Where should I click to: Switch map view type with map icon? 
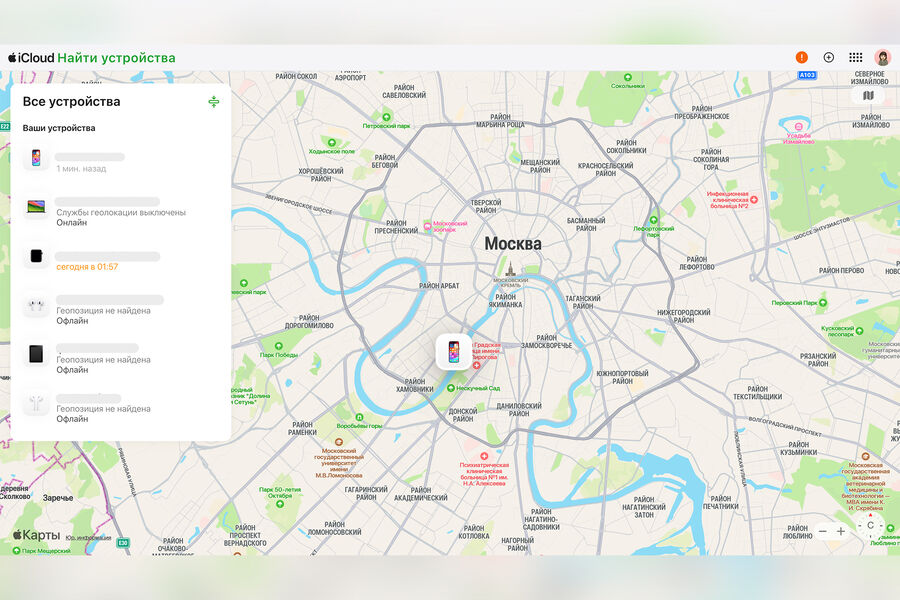coord(868,95)
